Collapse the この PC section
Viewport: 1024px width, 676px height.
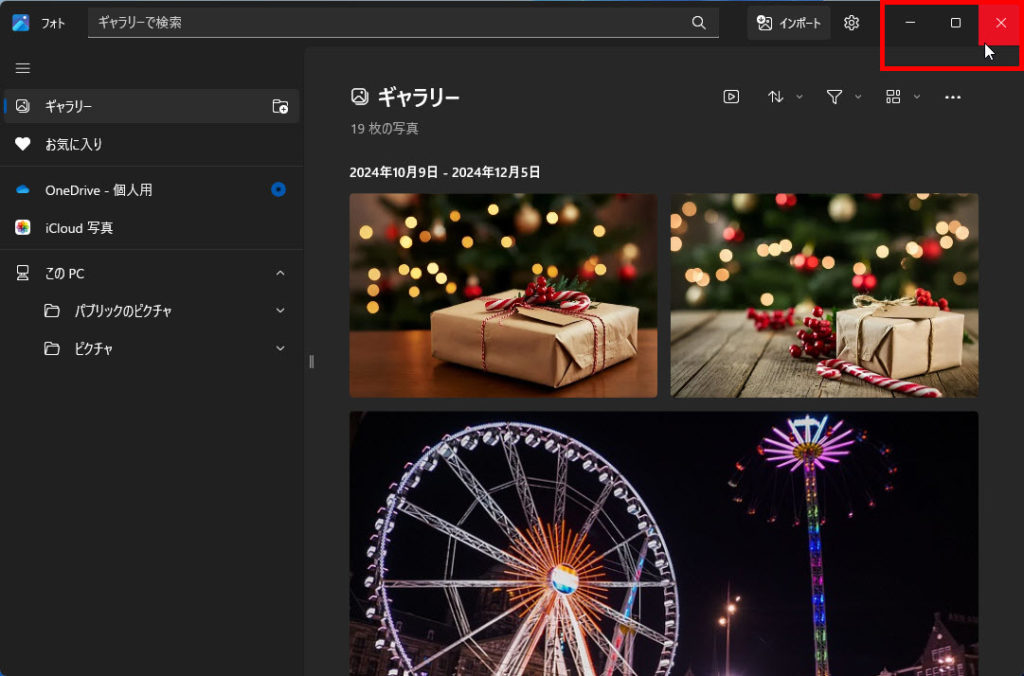(x=280, y=273)
